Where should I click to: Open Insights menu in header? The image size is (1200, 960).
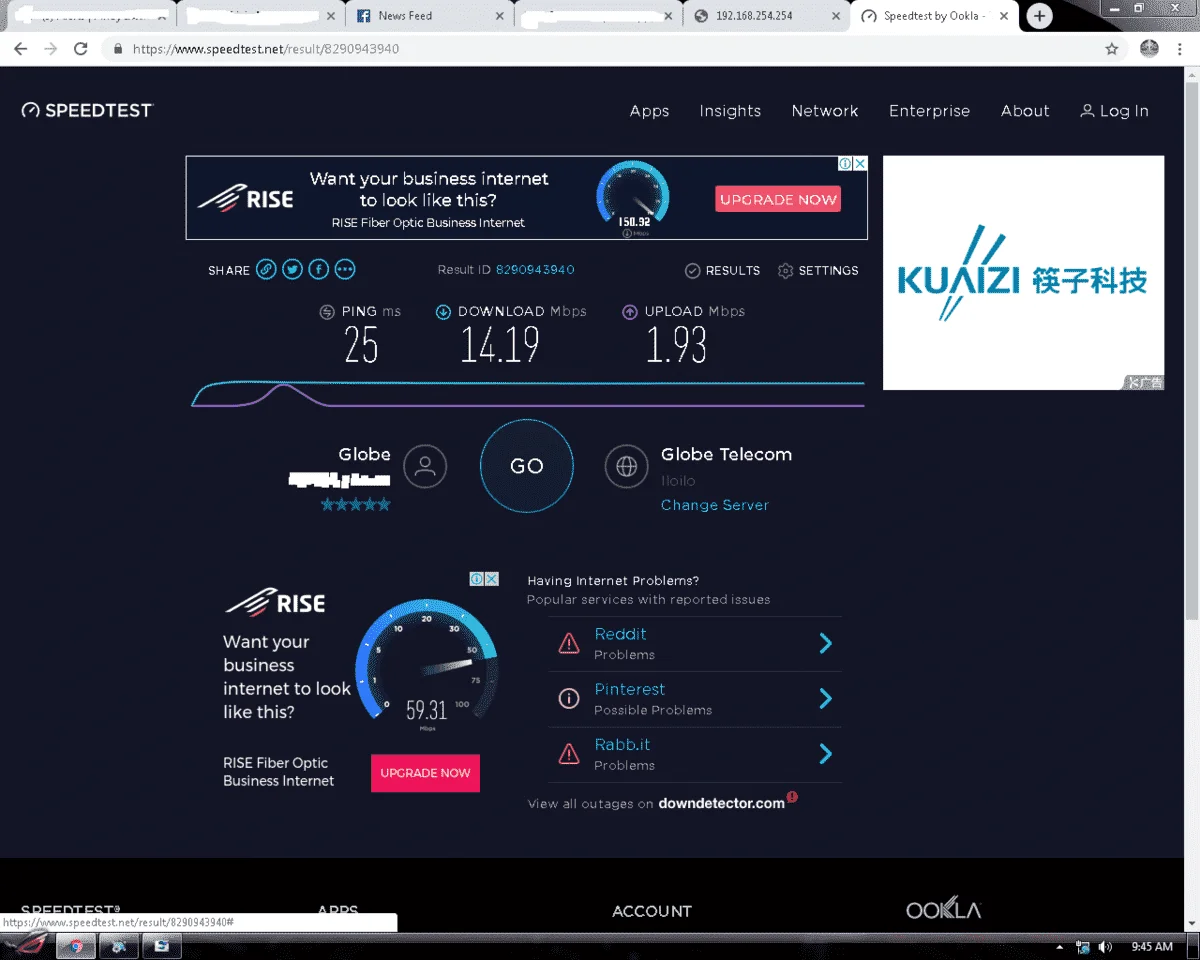[730, 111]
